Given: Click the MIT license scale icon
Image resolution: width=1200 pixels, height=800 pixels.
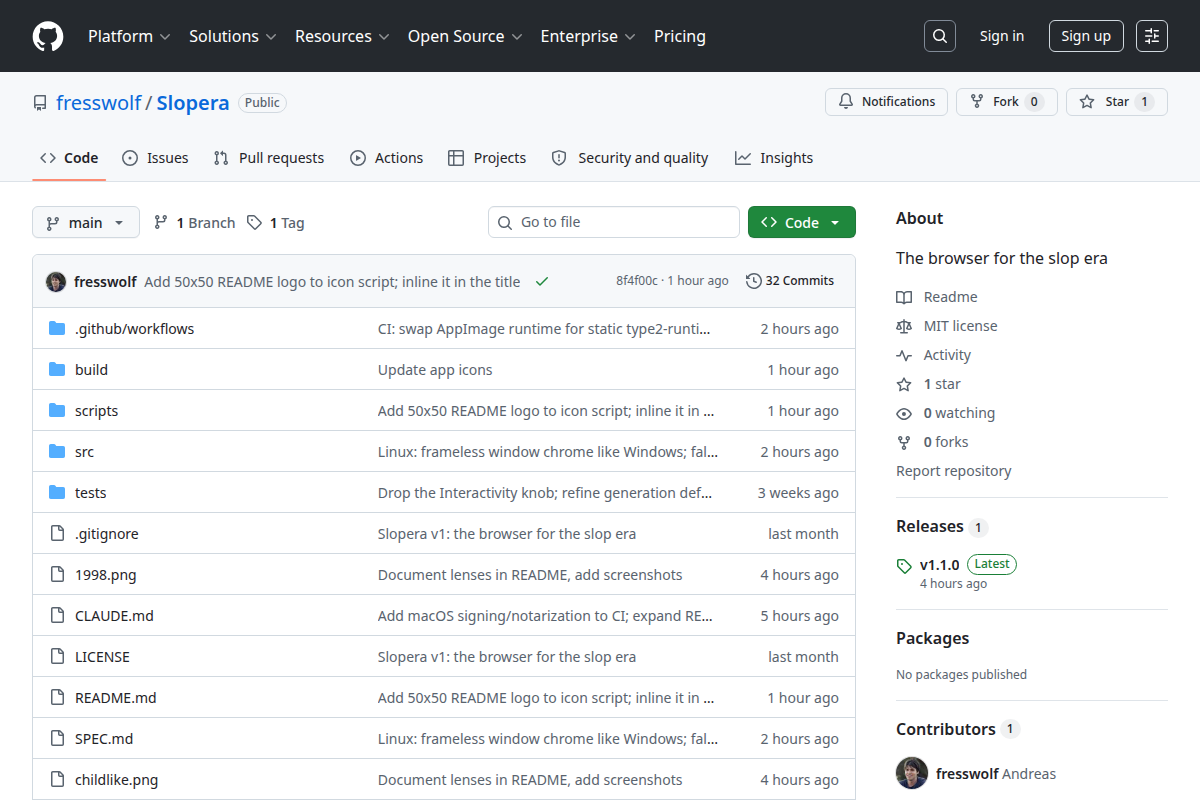Looking at the screenshot, I should [904, 326].
